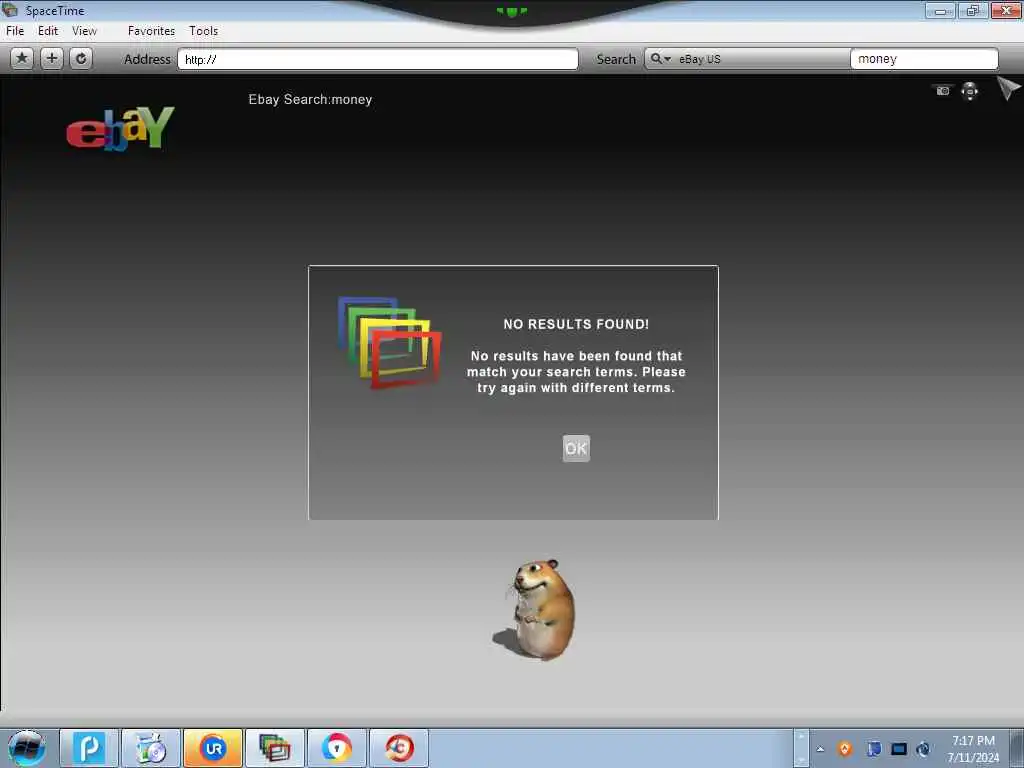Open the multicolored circle browser taskbar icon
Image resolution: width=1024 pixels, height=768 pixels.
tap(337, 748)
